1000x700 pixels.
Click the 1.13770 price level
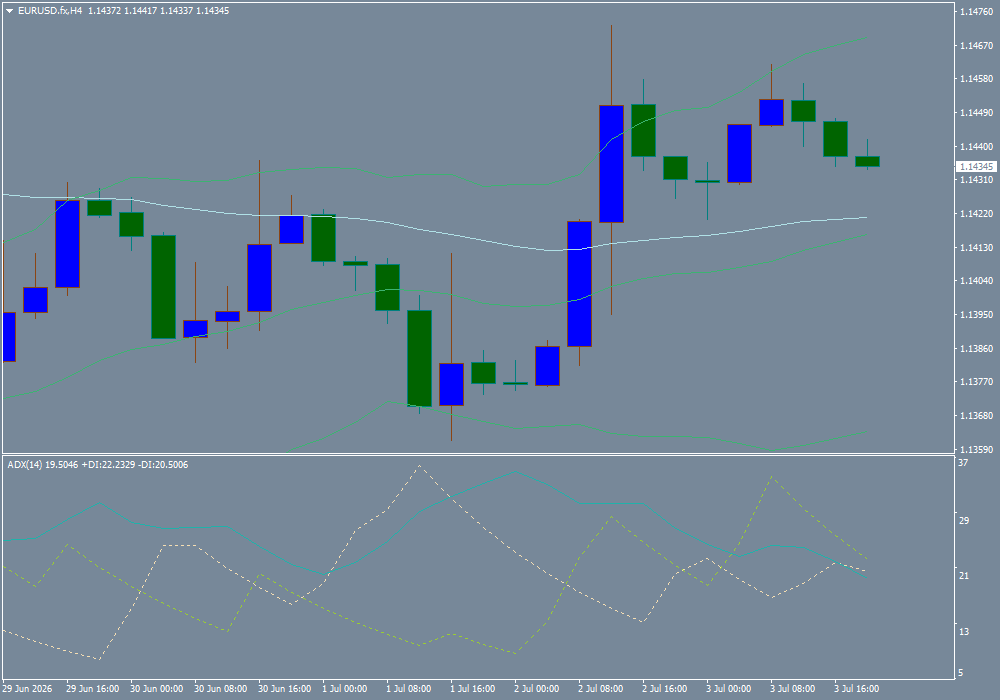(976, 382)
